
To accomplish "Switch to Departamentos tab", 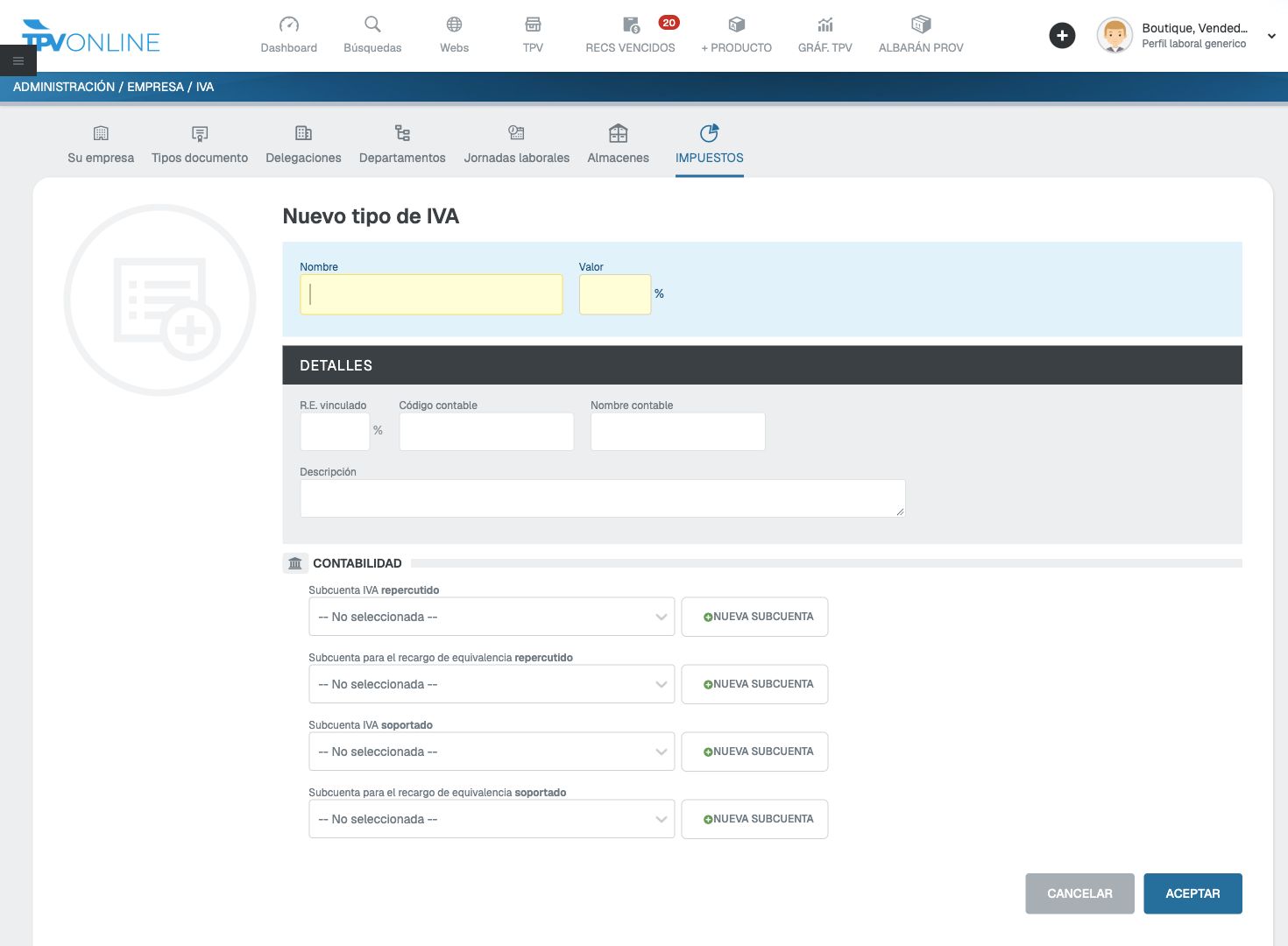I will [402, 145].
